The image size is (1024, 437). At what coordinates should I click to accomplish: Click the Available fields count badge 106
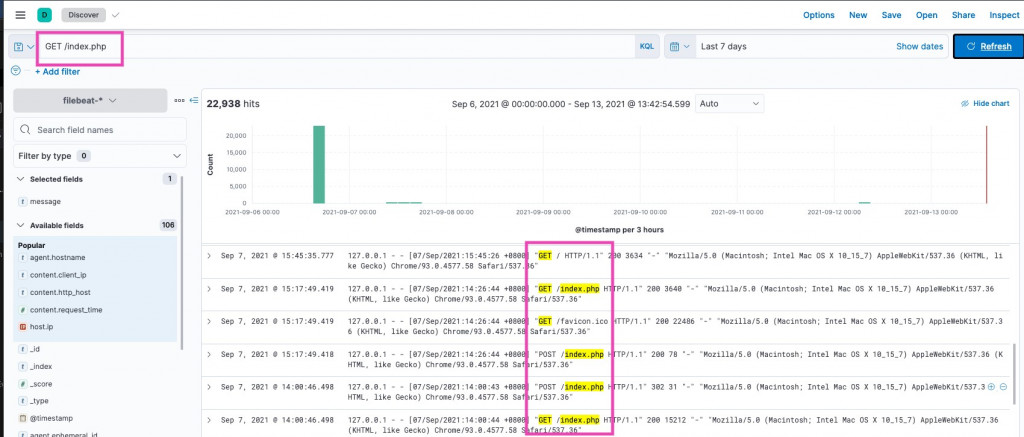[168, 225]
